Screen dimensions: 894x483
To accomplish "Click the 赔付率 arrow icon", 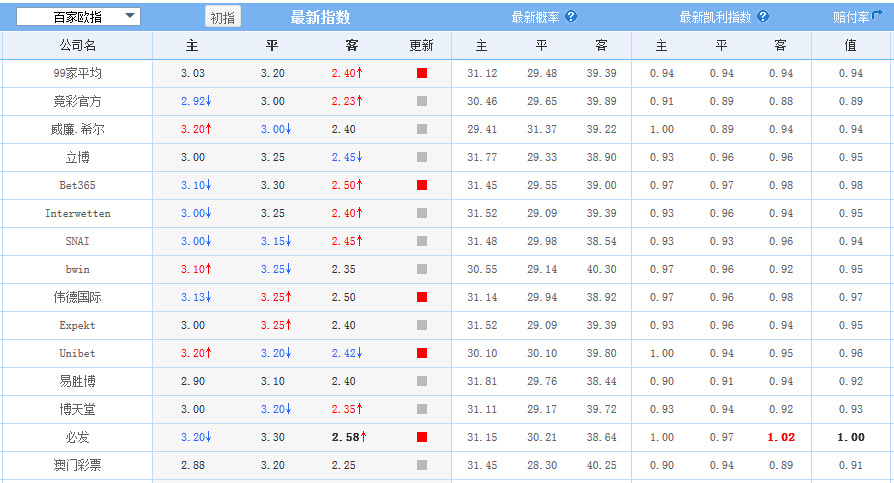I will tap(876, 15).
